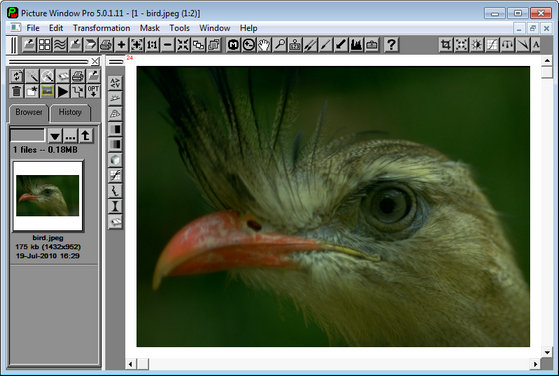The height and width of the screenshot is (376, 559).
Task: Switch to the History tab
Action: [x=70, y=113]
